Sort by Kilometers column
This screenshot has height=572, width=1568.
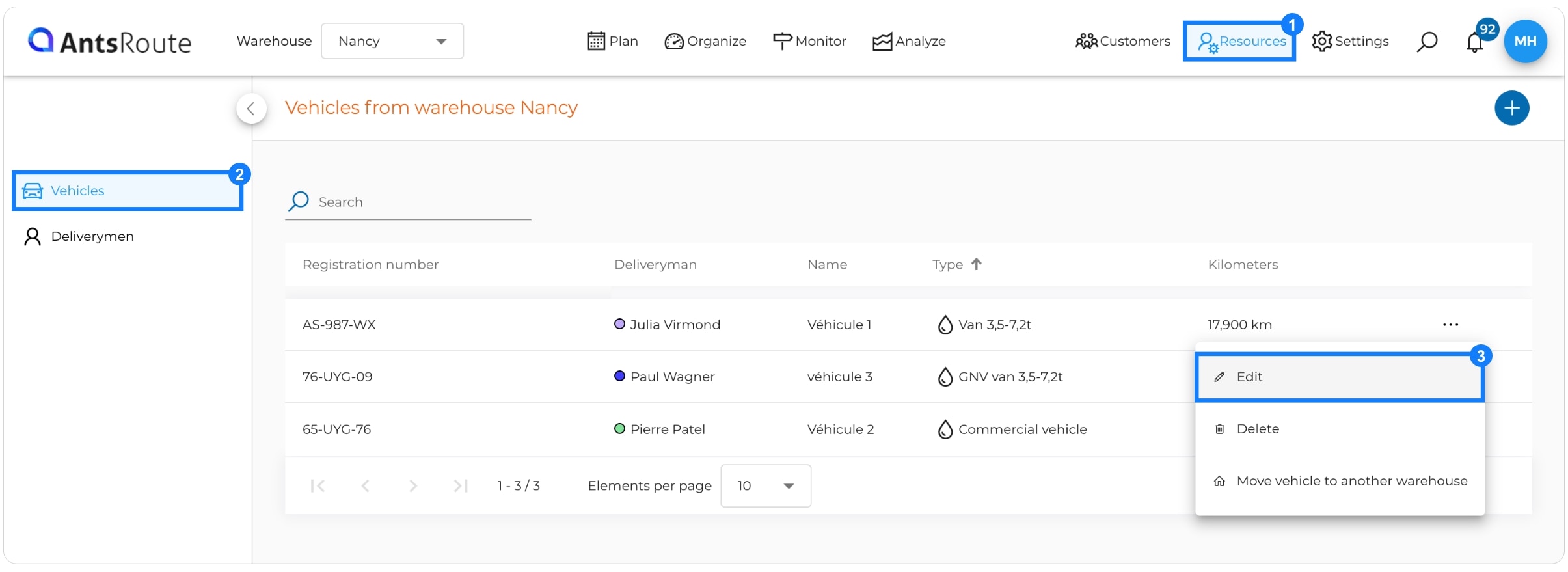click(x=1243, y=264)
